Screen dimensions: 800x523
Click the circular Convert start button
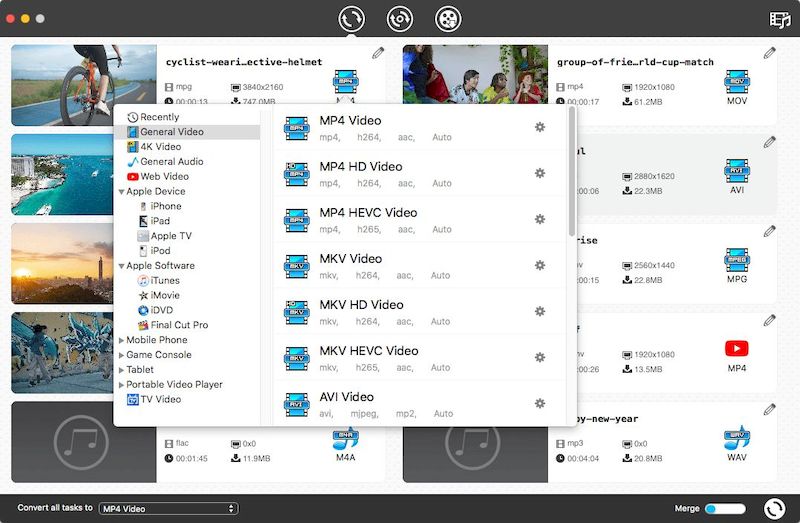point(774,508)
